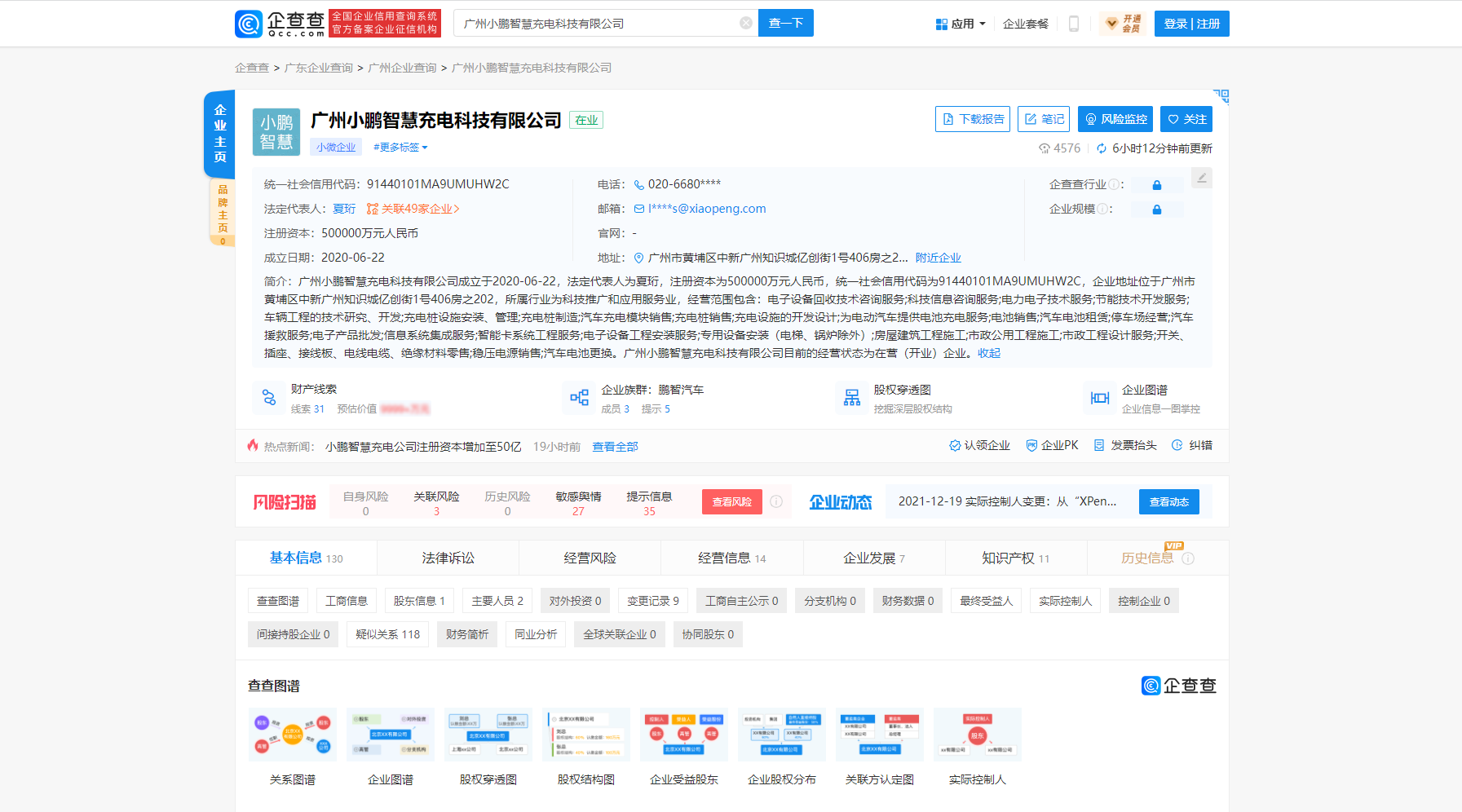
Task: Switch to the 法律诉讼 tab
Action: (x=448, y=558)
